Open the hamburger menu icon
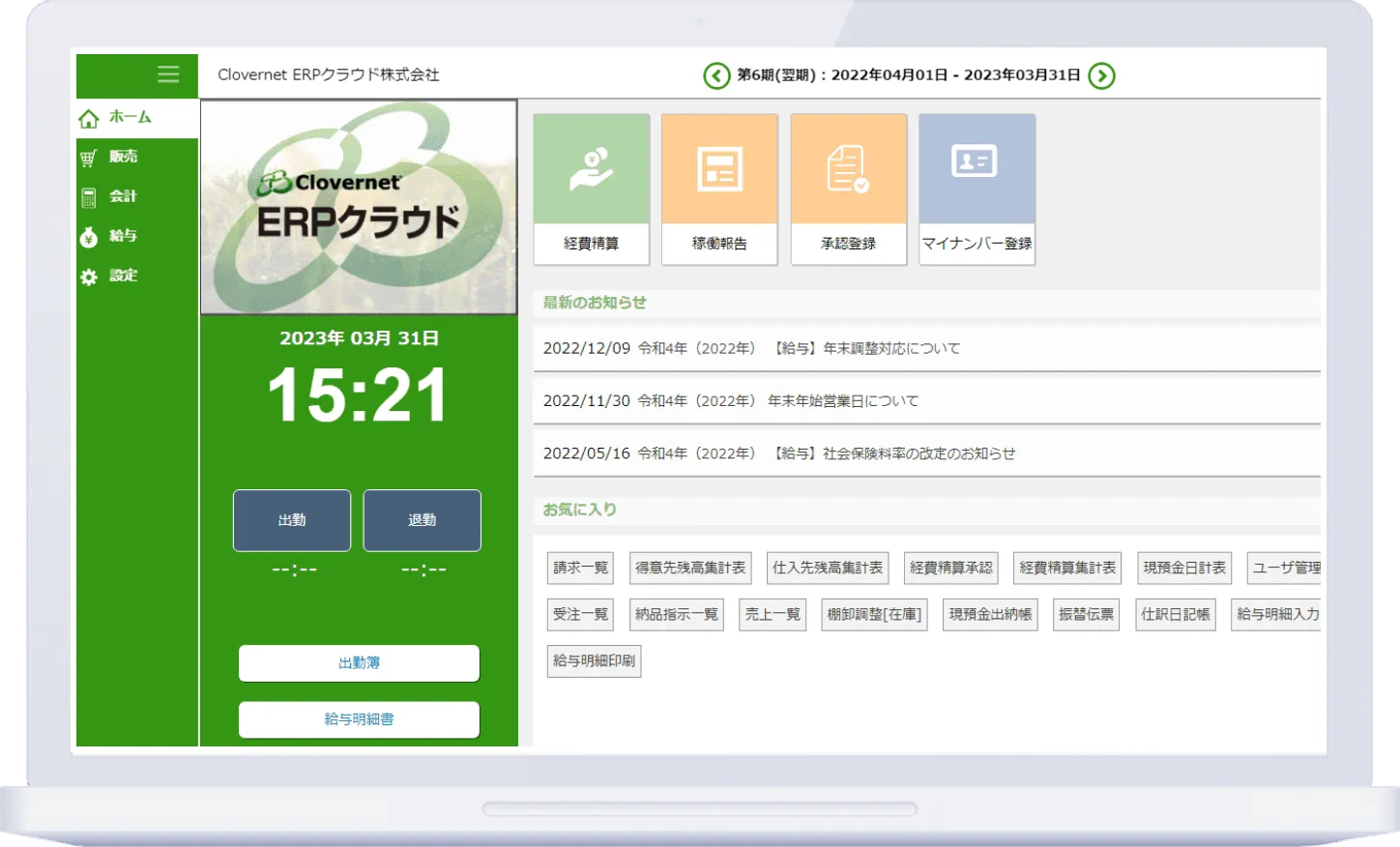The image size is (1400, 847). pyautogui.click(x=168, y=74)
